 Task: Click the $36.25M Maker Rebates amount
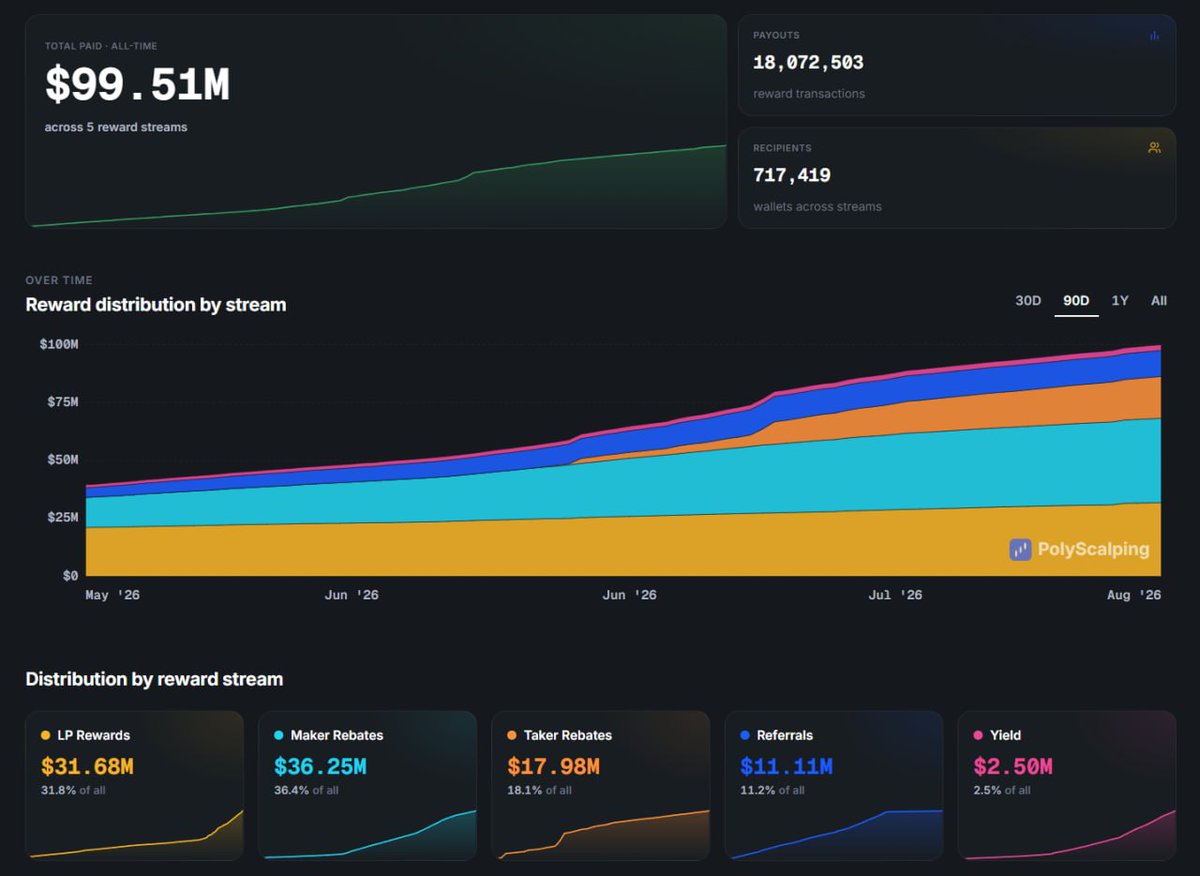(320, 767)
